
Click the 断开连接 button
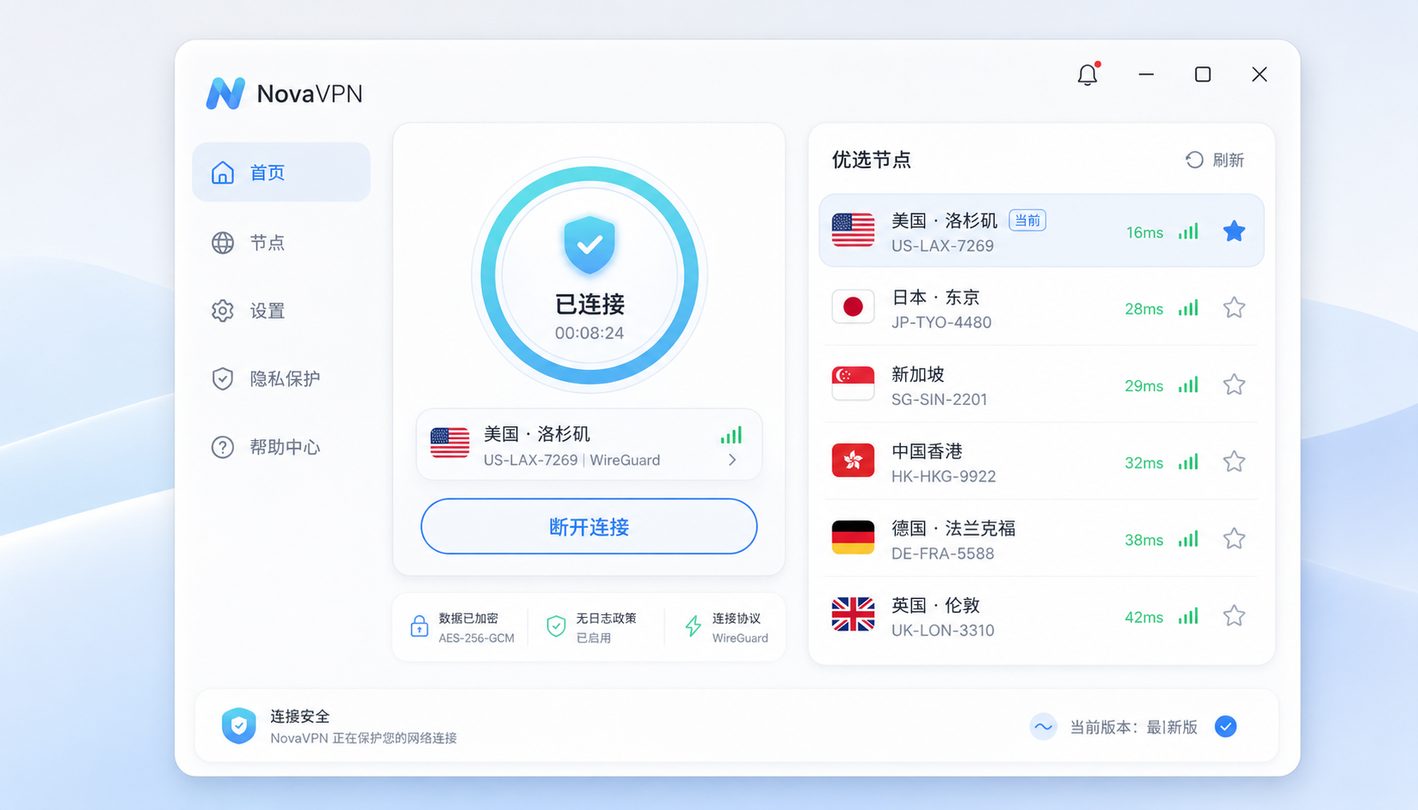[589, 526]
